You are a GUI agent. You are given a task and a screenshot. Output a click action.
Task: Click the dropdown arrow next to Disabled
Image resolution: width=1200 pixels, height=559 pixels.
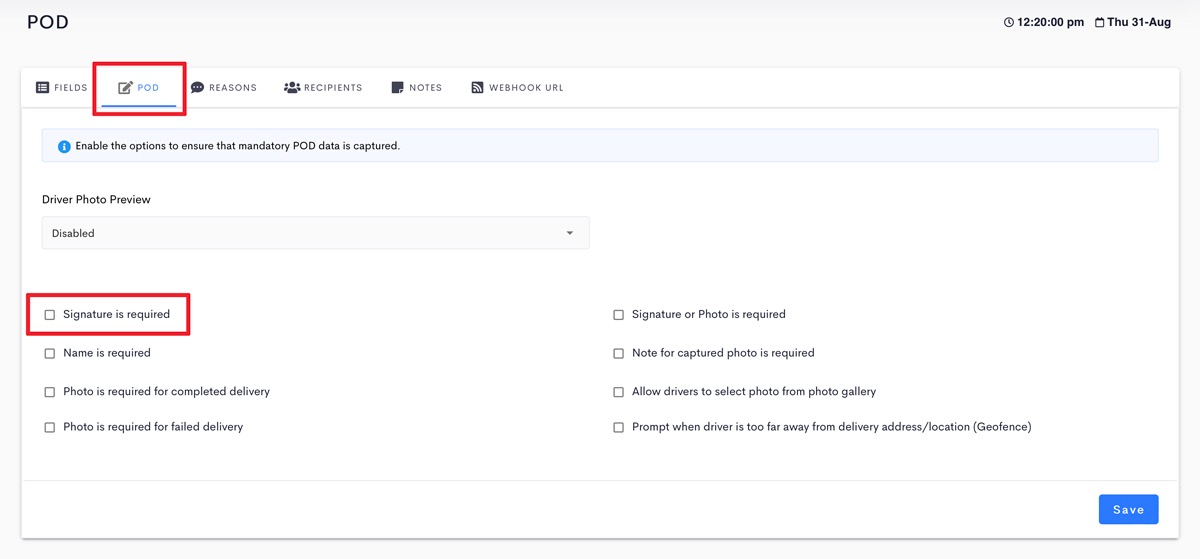[570, 233]
